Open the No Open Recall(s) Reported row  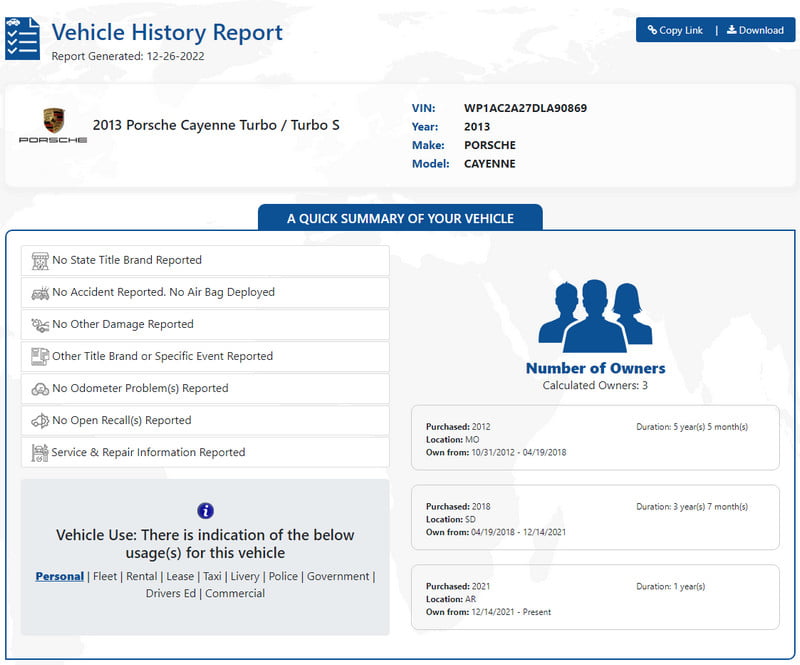(205, 421)
